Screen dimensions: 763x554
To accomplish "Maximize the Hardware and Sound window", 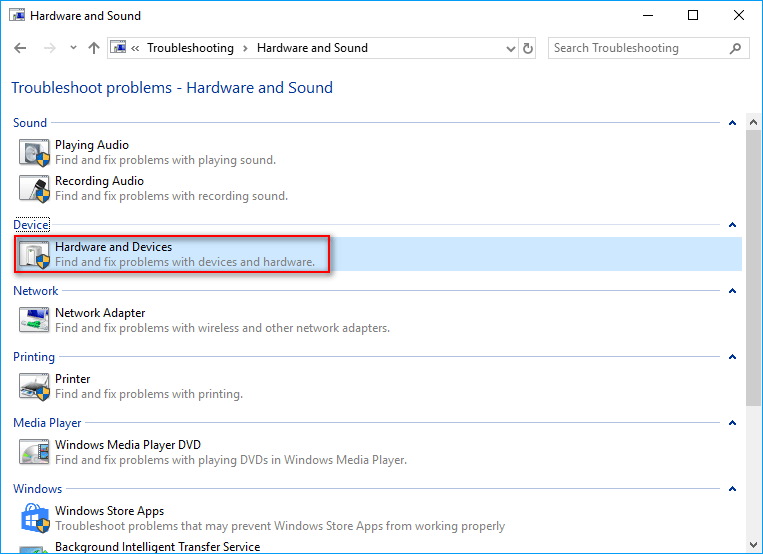I will click(x=693, y=16).
